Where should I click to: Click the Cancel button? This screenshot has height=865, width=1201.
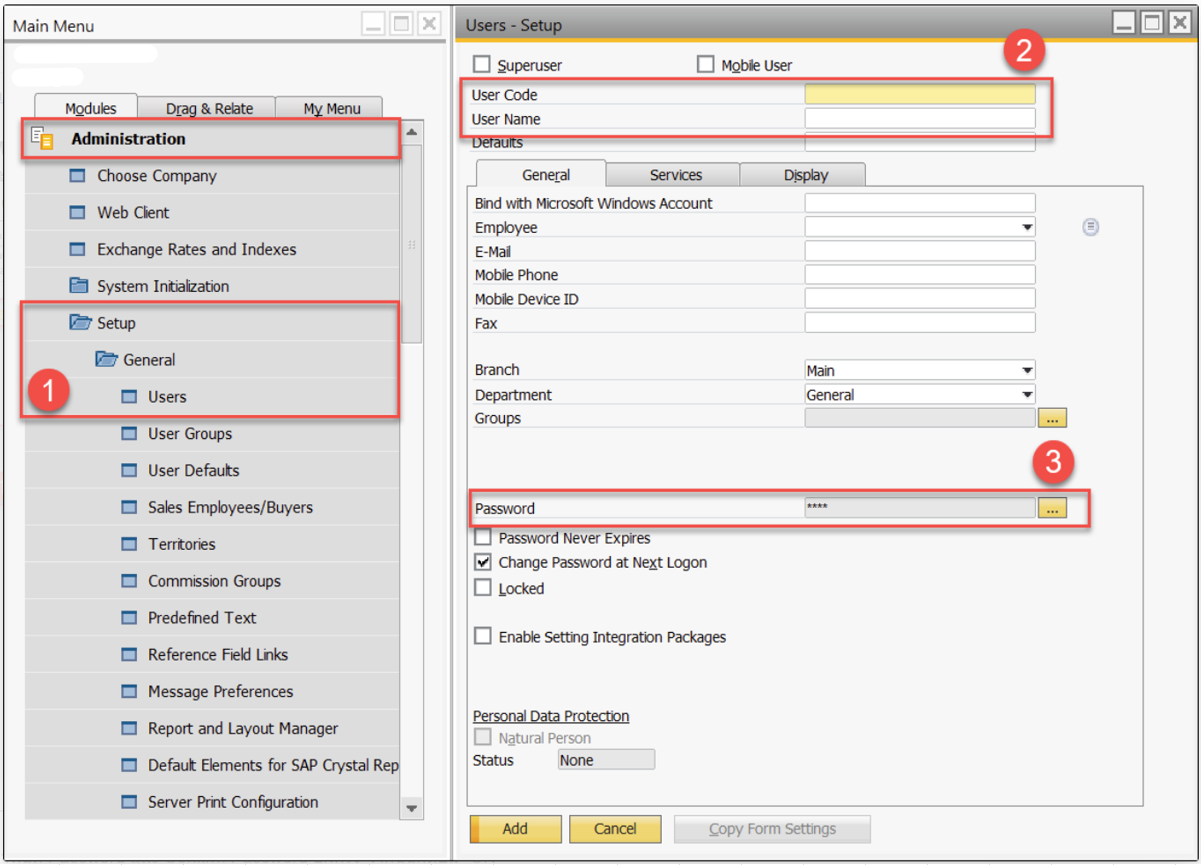[615, 829]
